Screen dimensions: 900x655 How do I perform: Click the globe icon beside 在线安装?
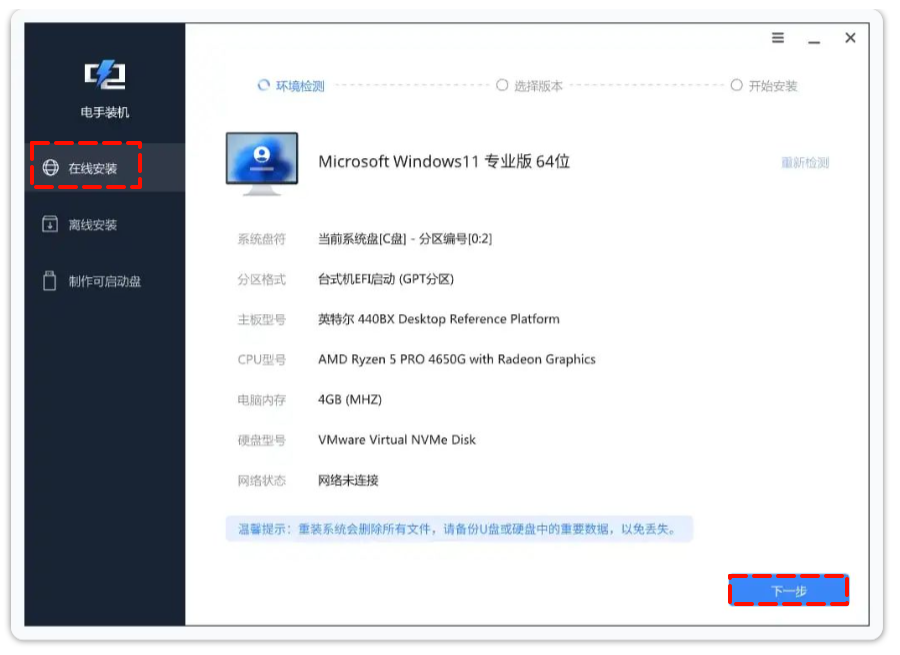51,168
